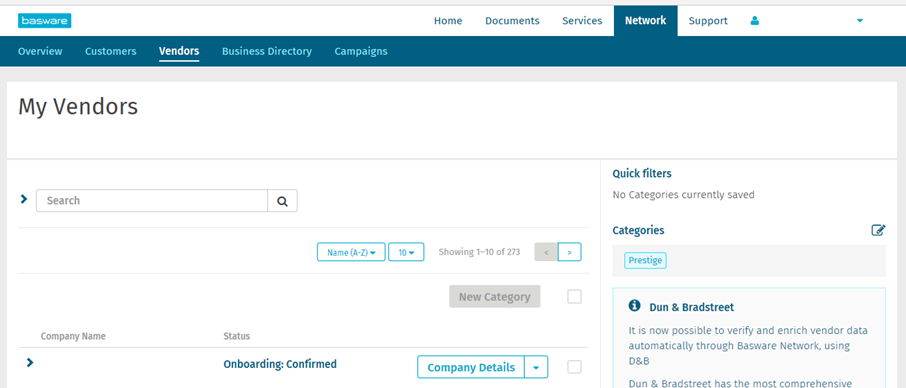Open the Home menu

coord(448,21)
